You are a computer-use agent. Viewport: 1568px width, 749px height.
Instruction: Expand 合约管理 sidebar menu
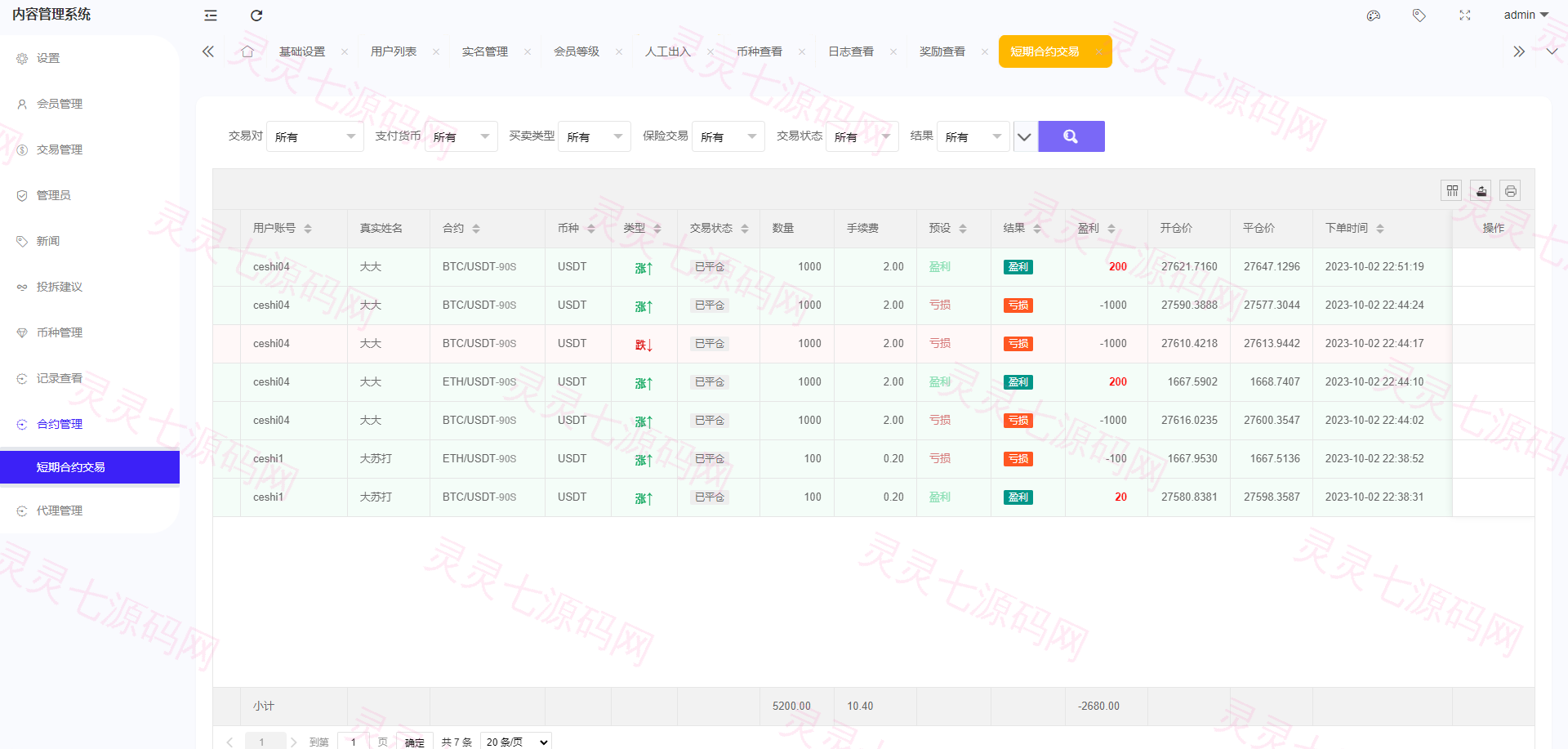tap(90, 424)
